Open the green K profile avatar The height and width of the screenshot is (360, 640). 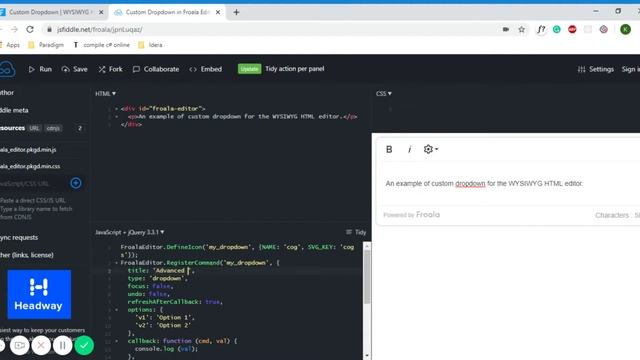pyautogui.click(x=625, y=29)
